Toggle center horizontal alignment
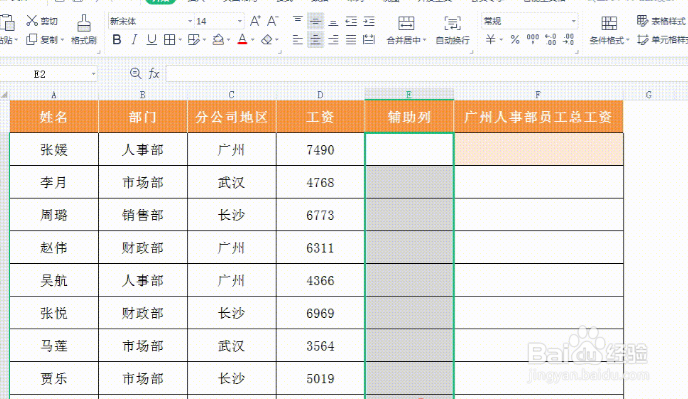The height and width of the screenshot is (399, 688). 315,40
